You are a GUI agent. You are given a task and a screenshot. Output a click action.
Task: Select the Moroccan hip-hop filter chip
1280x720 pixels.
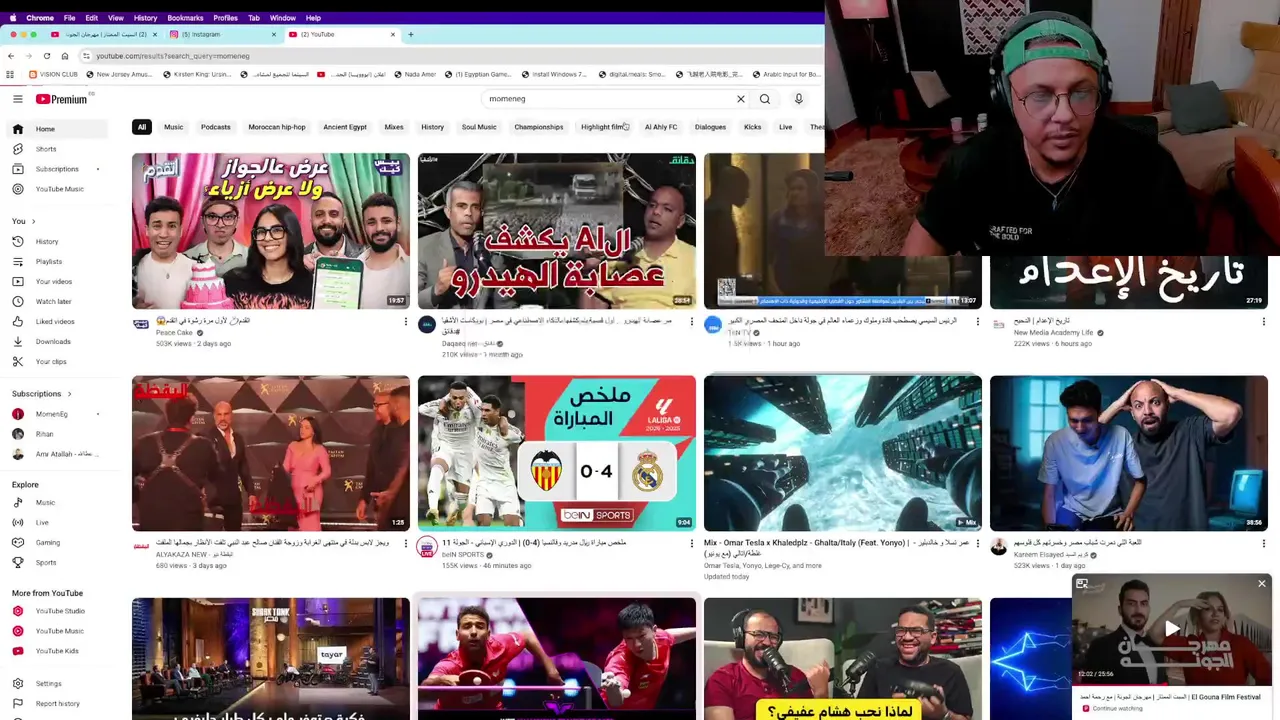(277, 127)
